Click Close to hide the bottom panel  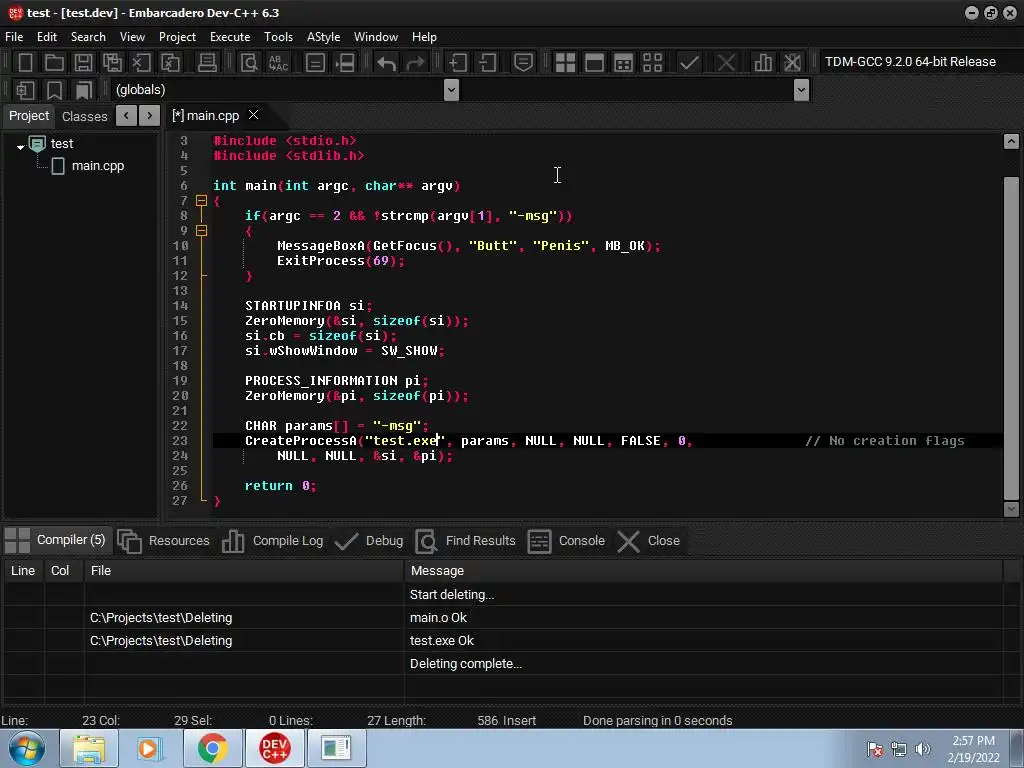tap(649, 541)
